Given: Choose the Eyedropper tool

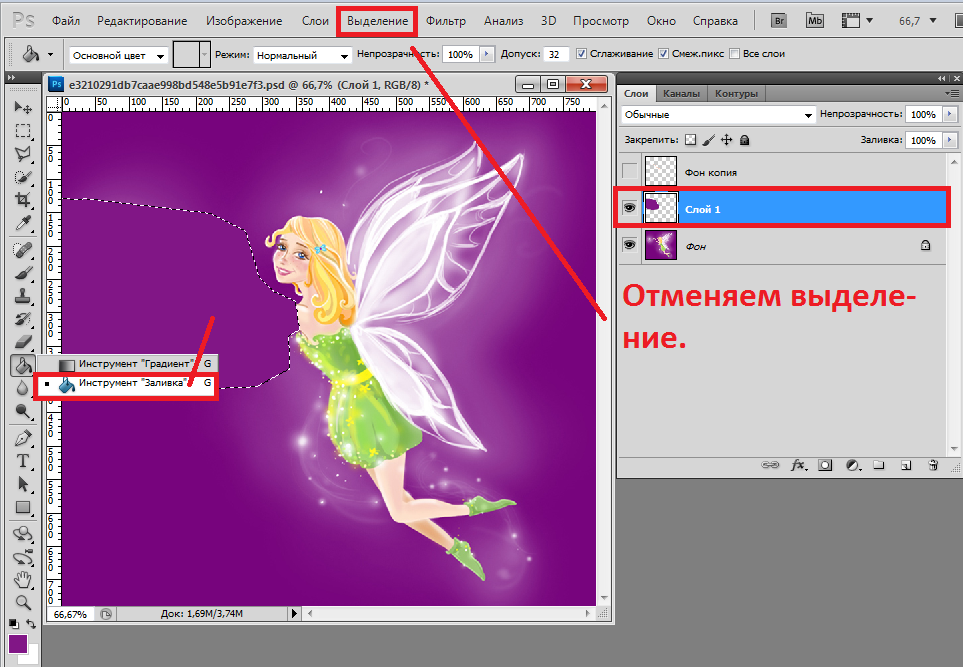Looking at the screenshot, I should coord(22,223).
